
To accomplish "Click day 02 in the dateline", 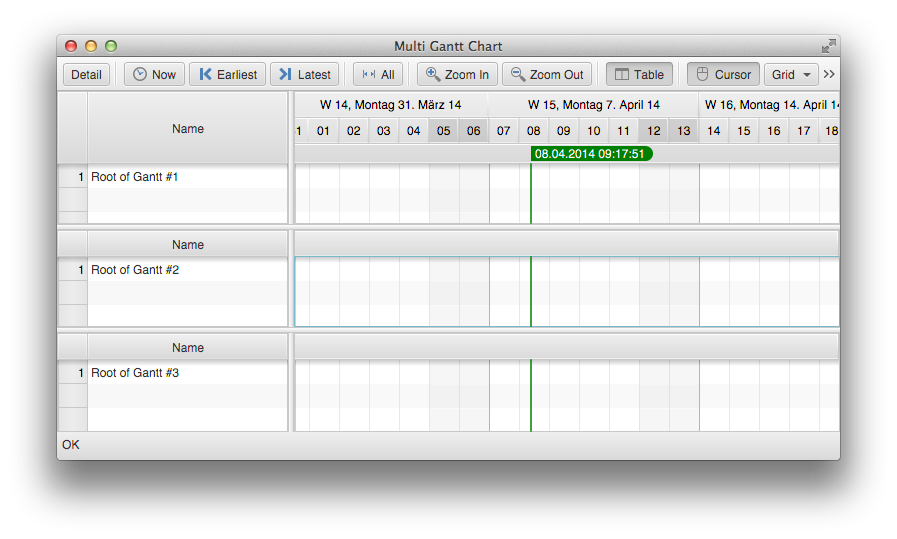I will point(354,130).
